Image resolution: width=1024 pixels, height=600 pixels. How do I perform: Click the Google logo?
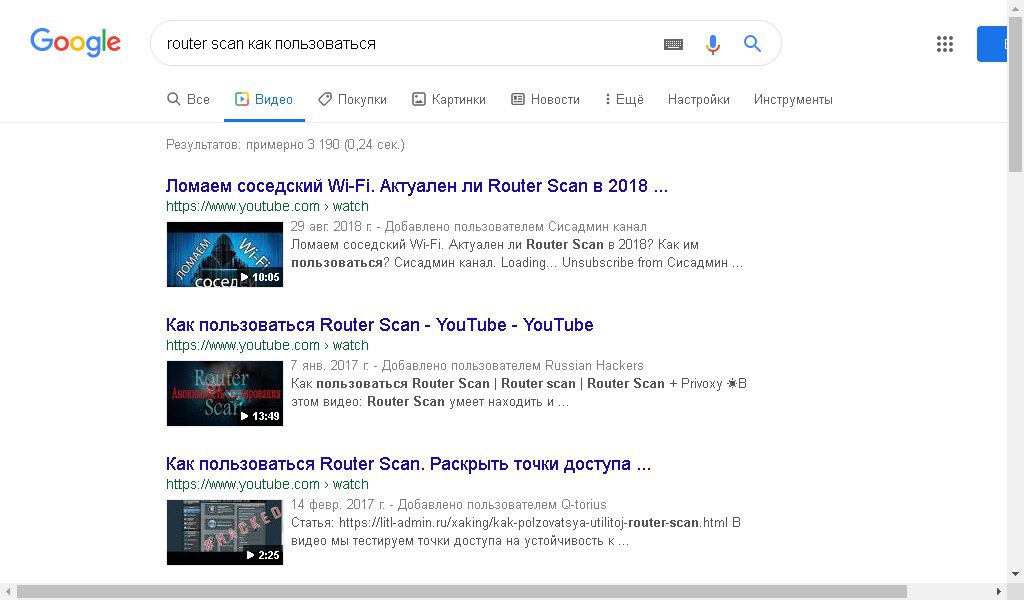coord(75,42)
